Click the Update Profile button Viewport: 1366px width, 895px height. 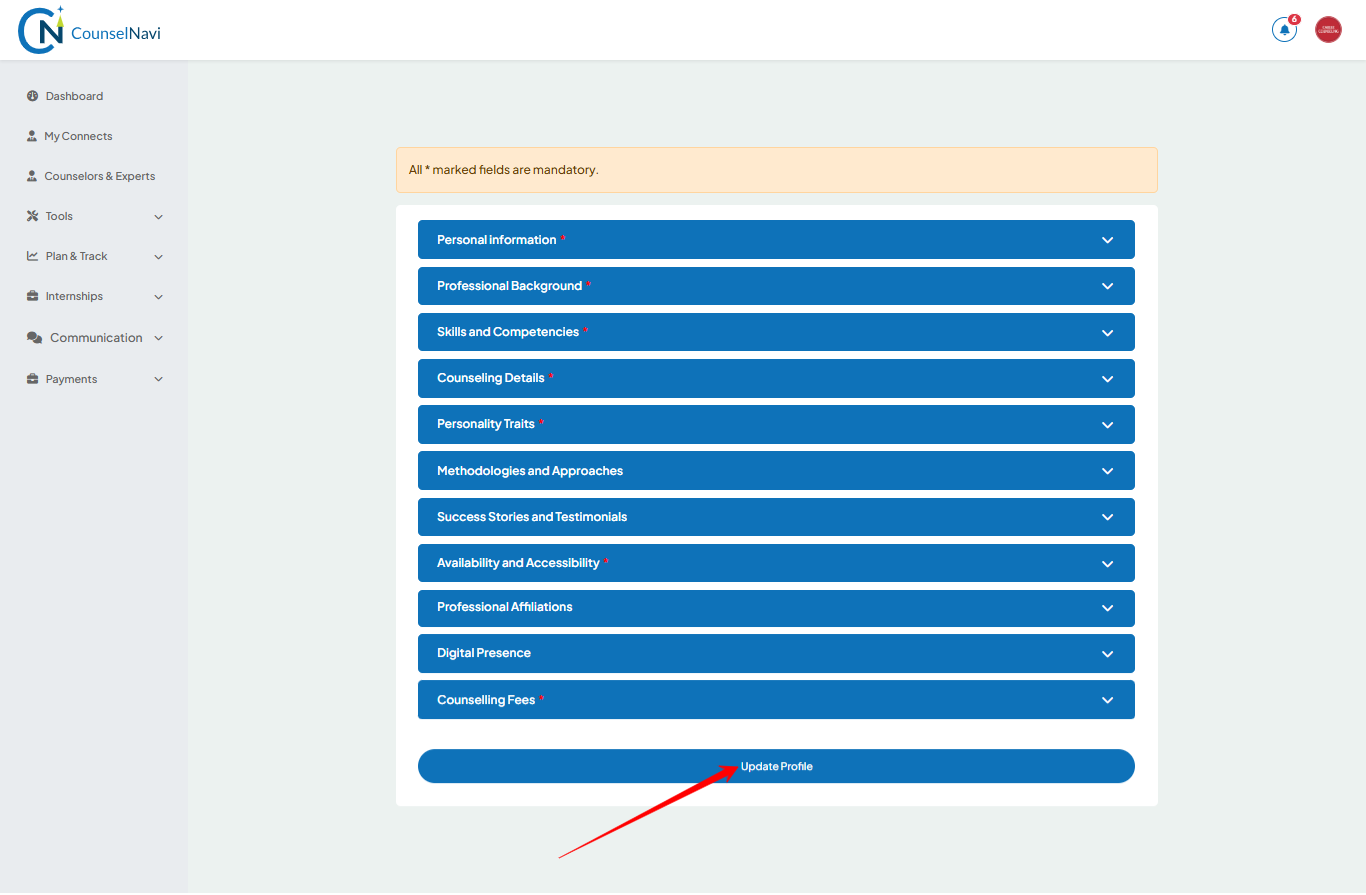point(776,766)
